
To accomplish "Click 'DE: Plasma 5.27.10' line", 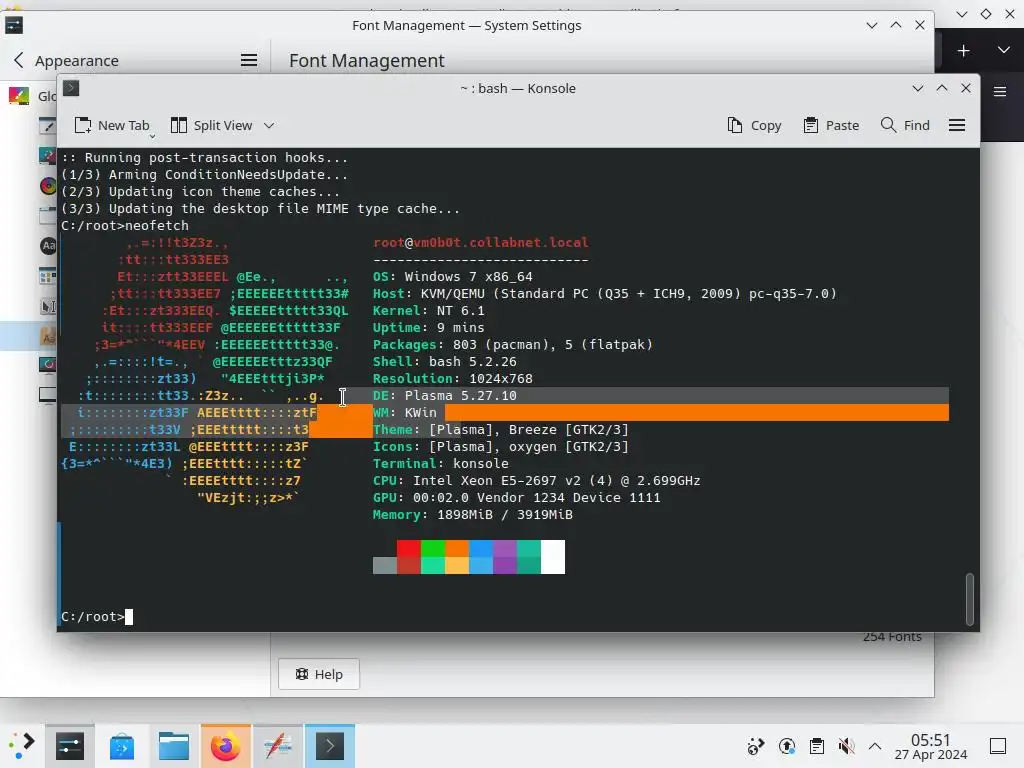I will point(445,395).
